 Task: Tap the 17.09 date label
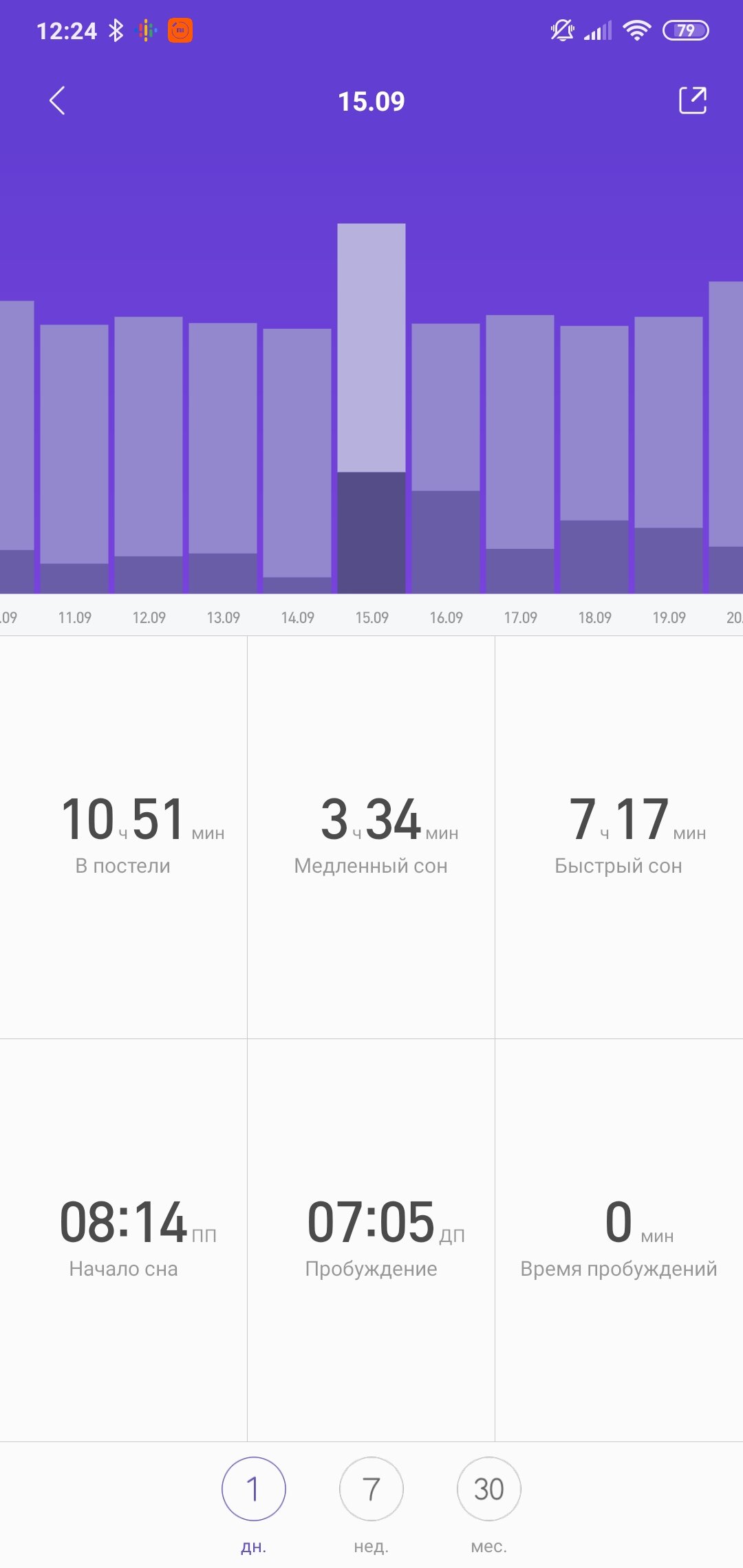tap(520, 618)
